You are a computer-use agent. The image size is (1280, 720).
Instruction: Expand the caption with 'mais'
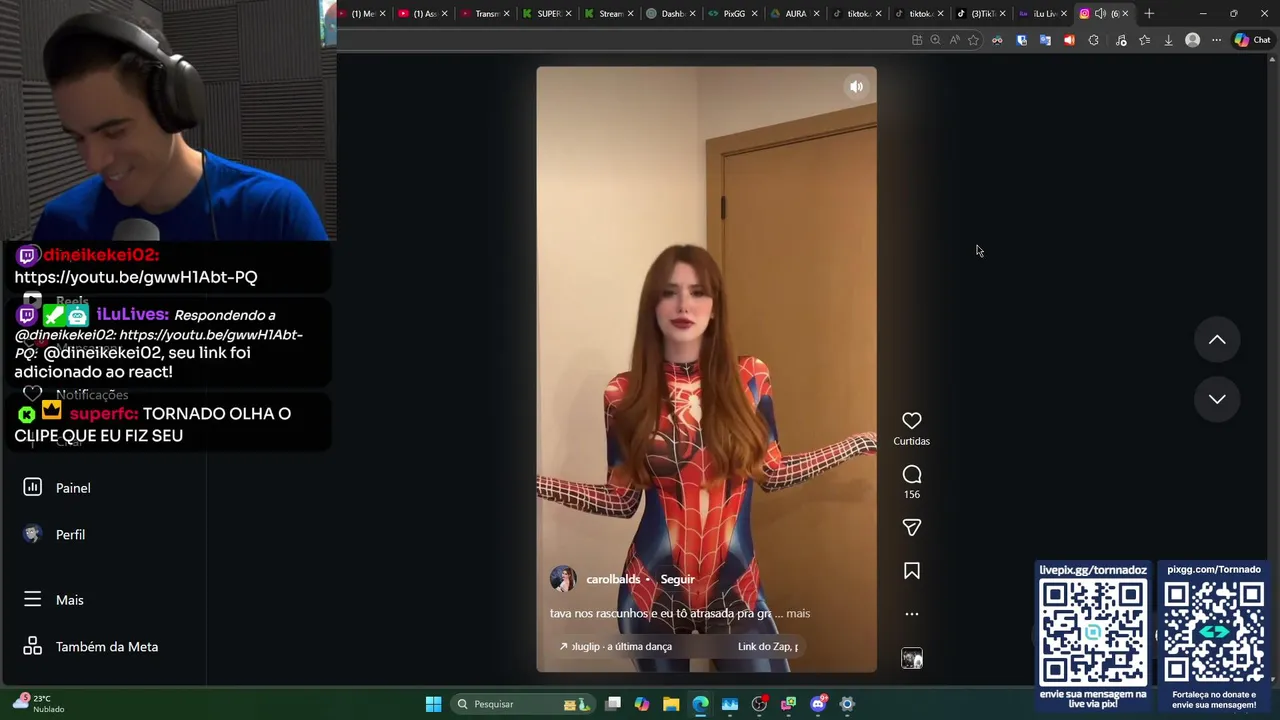(x=798, y=613)
